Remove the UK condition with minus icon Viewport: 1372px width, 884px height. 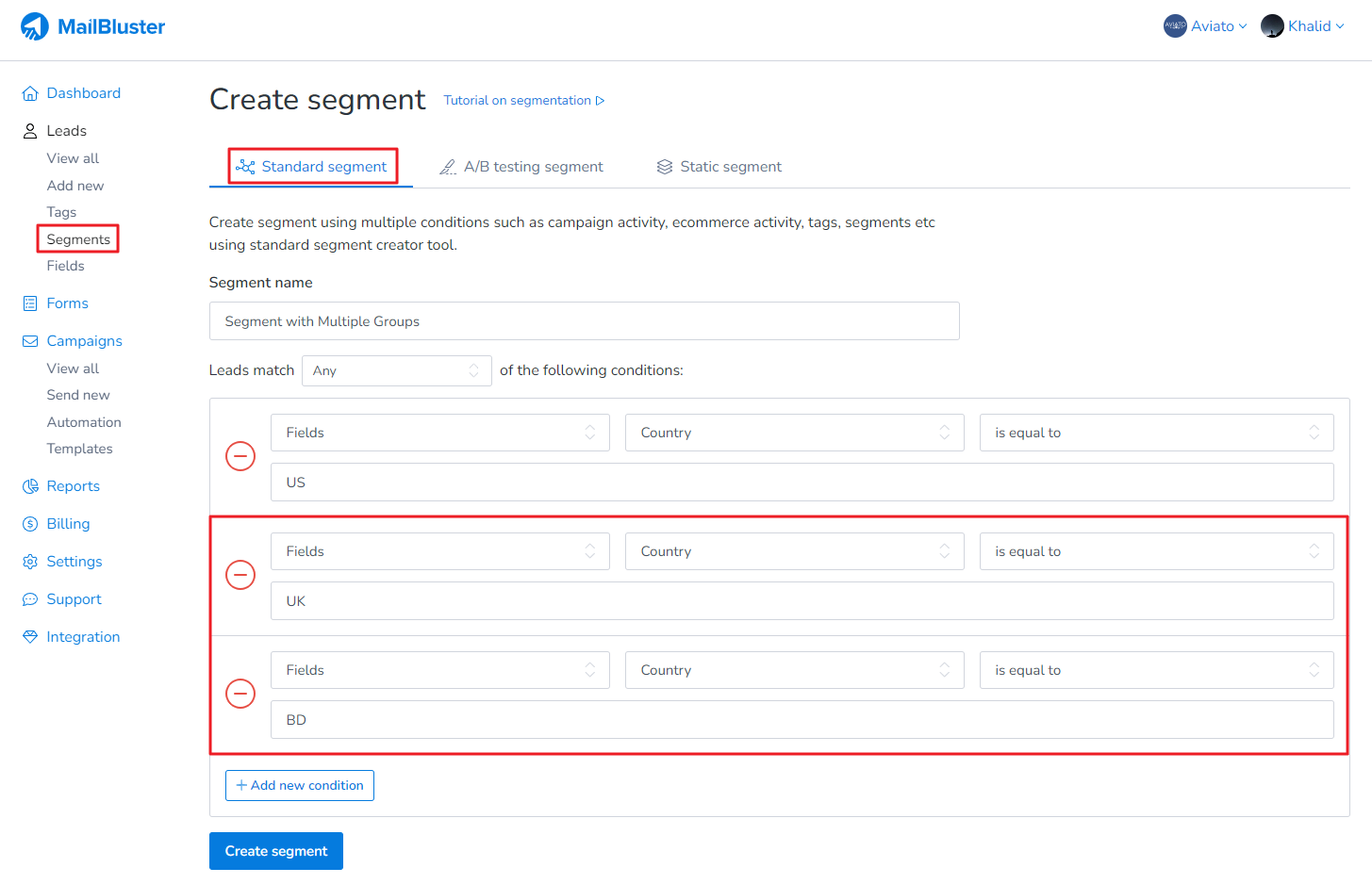pos(240,575)
